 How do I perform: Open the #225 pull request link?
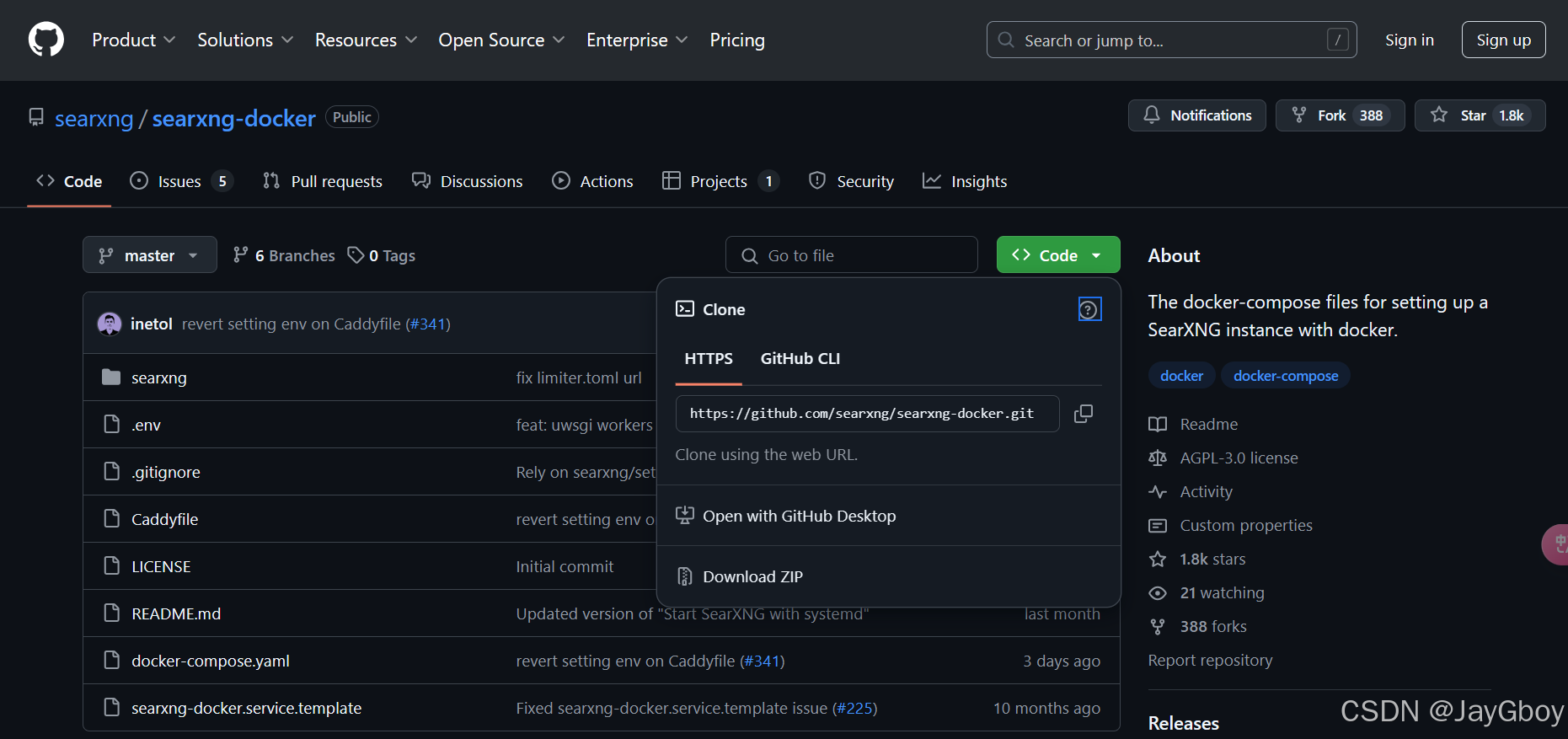point(854,708)
